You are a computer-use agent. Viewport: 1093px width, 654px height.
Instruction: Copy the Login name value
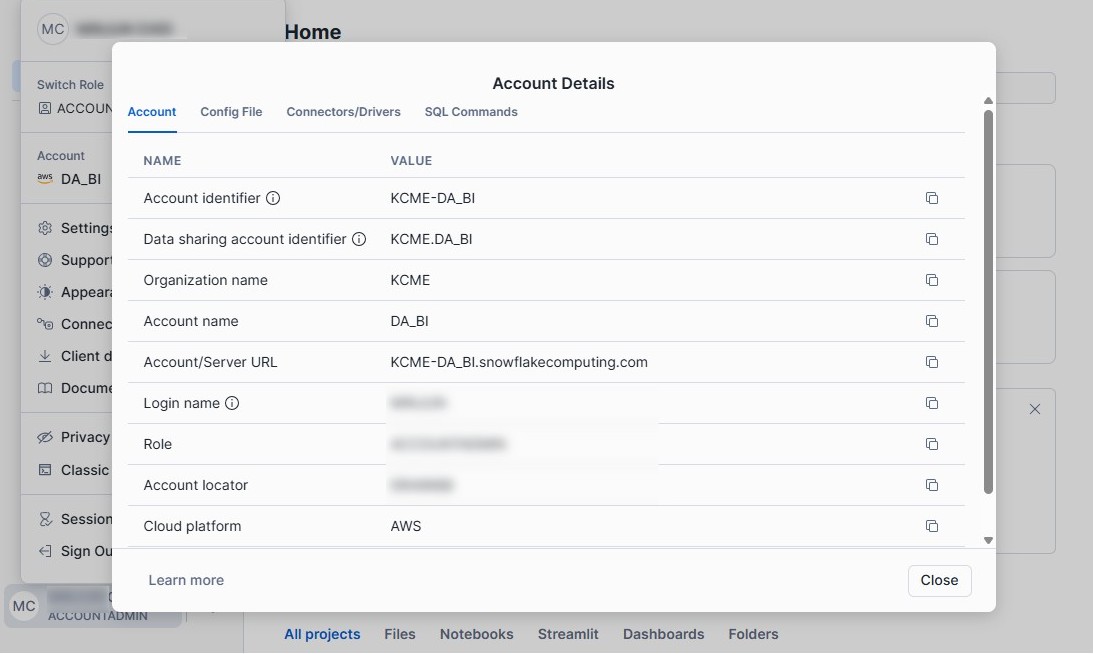click(x=931, y=403)
